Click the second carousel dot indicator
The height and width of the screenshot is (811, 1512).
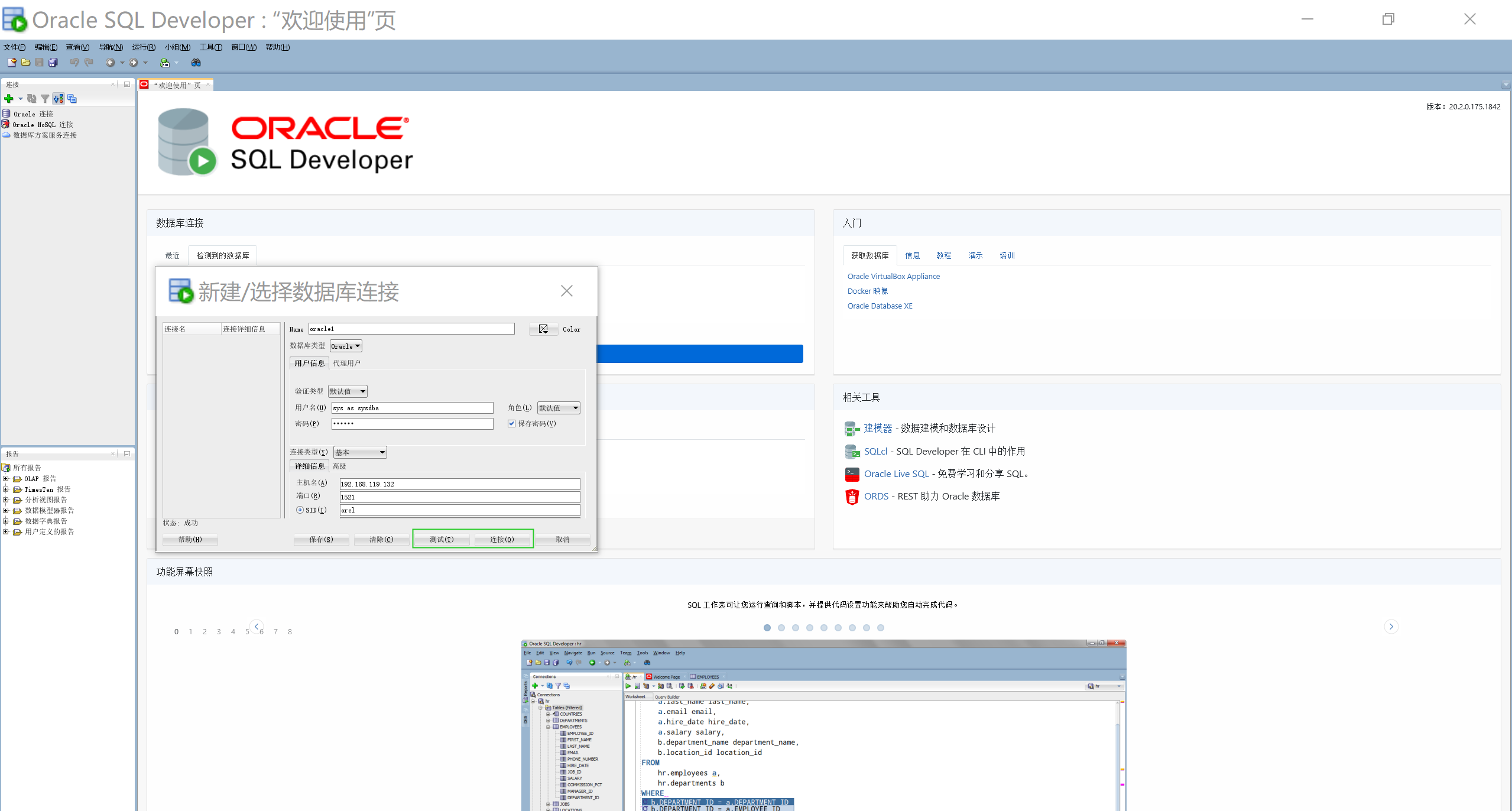coord(781,628)
